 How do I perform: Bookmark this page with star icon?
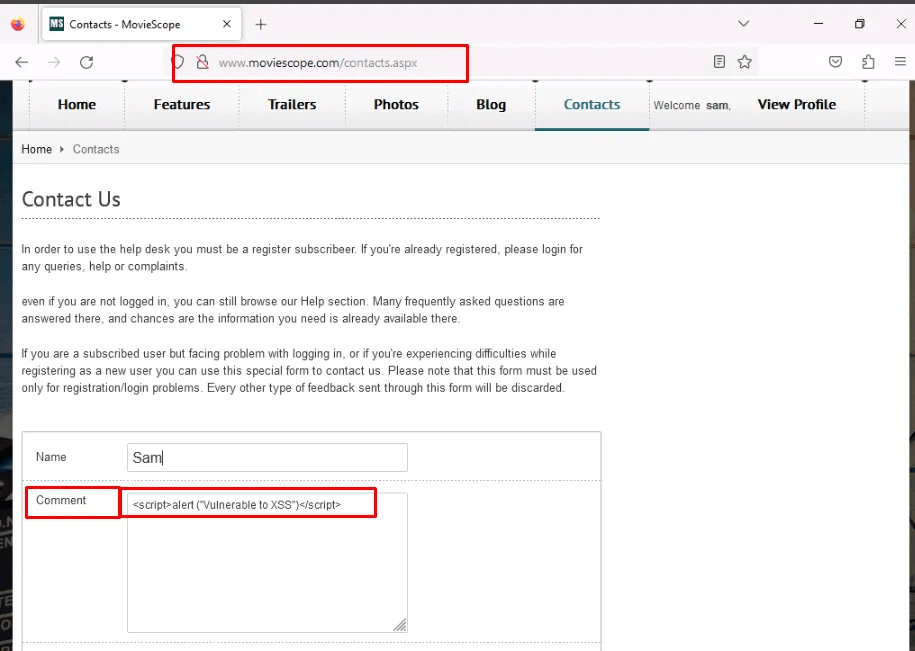pyautogui.click(x=744, y=62)
